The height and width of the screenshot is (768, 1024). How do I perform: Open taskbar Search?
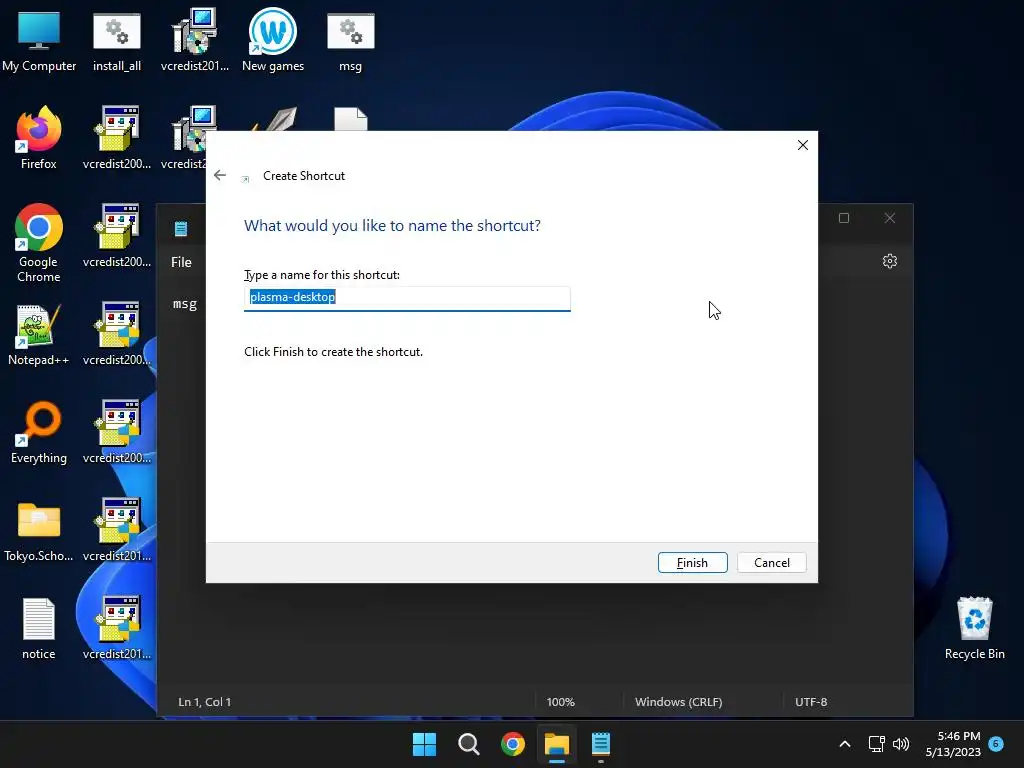point(469,744)
